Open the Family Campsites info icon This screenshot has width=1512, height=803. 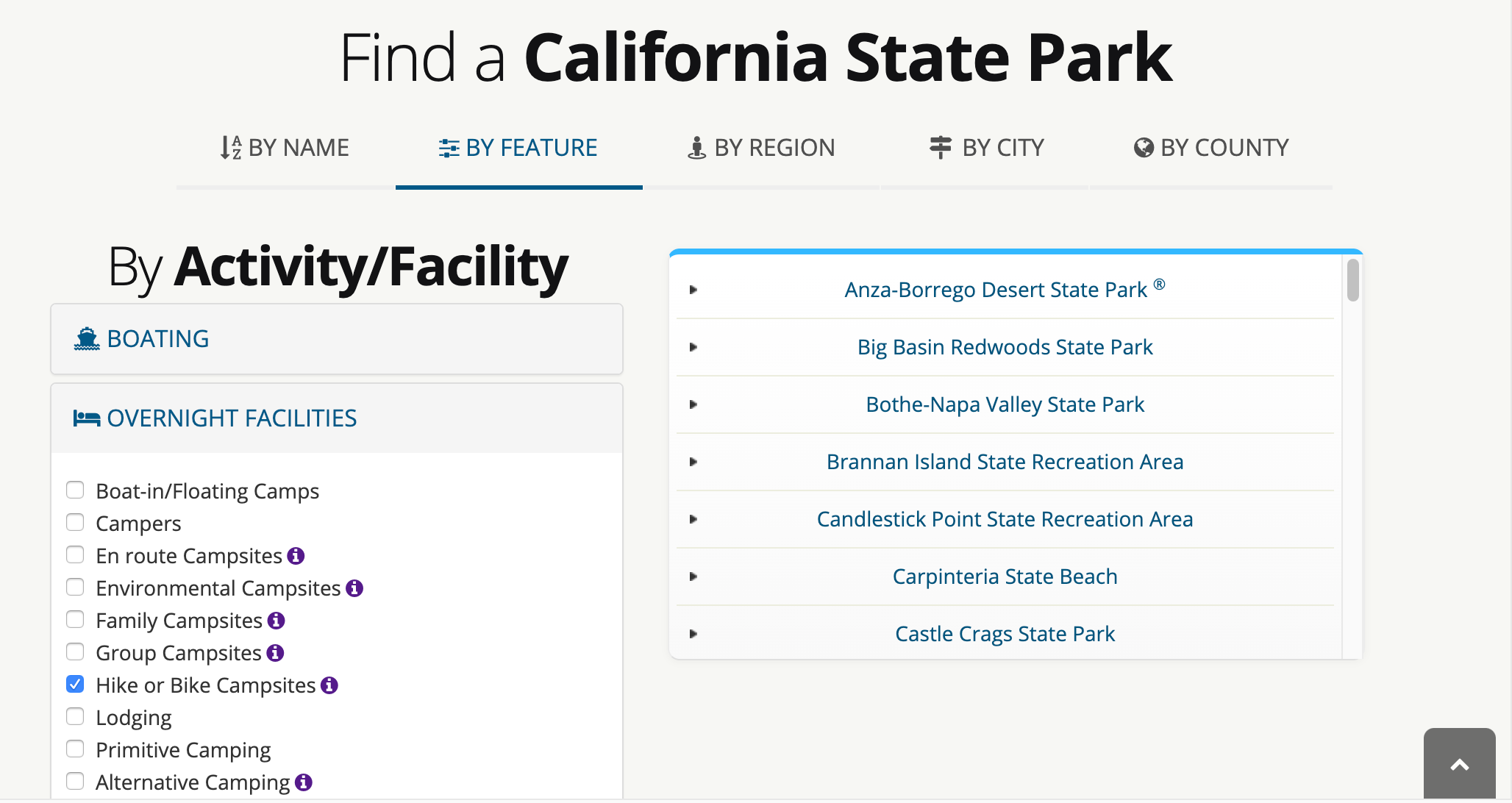click(276, 621)
